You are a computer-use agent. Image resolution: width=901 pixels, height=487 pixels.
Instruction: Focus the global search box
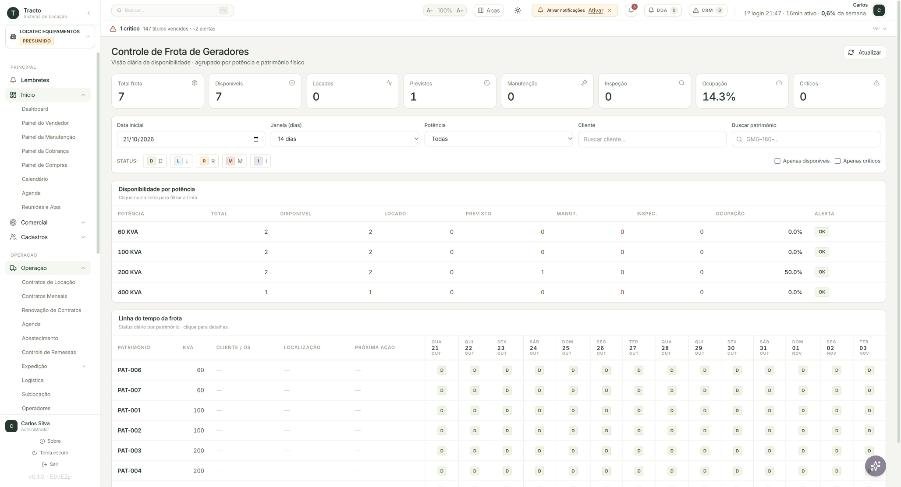pos(172,10)
